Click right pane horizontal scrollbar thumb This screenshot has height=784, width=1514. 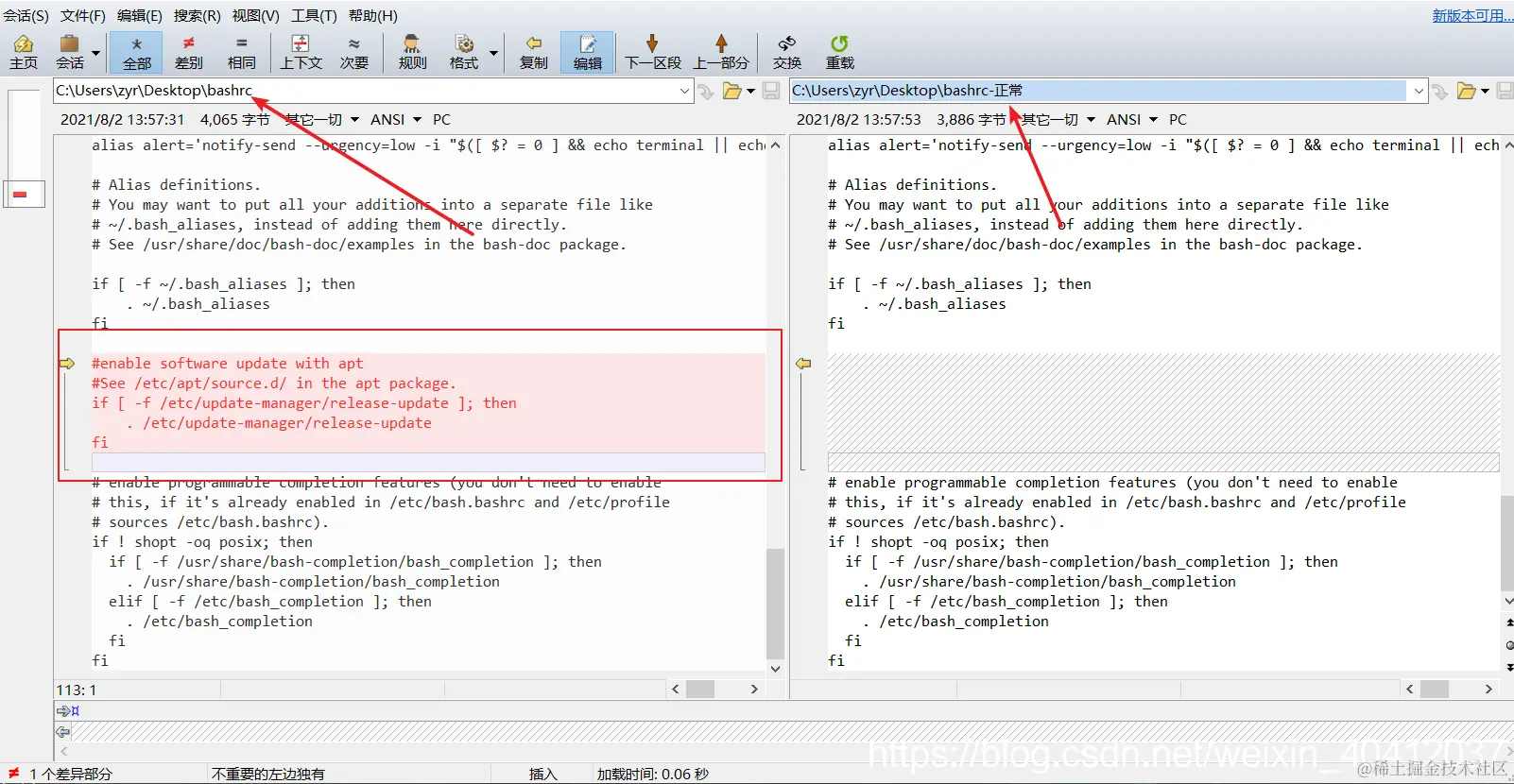point(1435,690)
